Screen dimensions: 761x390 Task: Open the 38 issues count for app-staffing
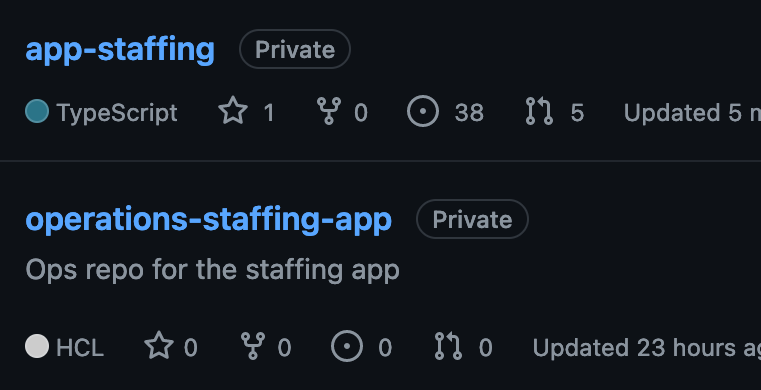pyautogui.click(x=469, y=113)
